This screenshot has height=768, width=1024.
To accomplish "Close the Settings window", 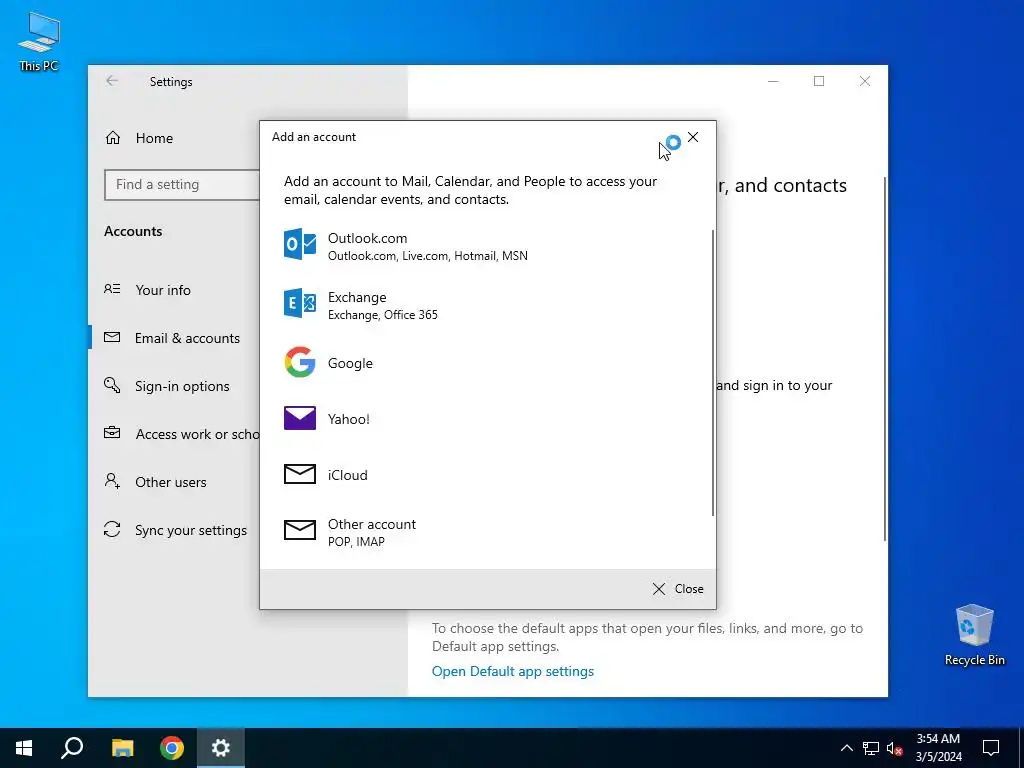I will click(x=865, y=81).
